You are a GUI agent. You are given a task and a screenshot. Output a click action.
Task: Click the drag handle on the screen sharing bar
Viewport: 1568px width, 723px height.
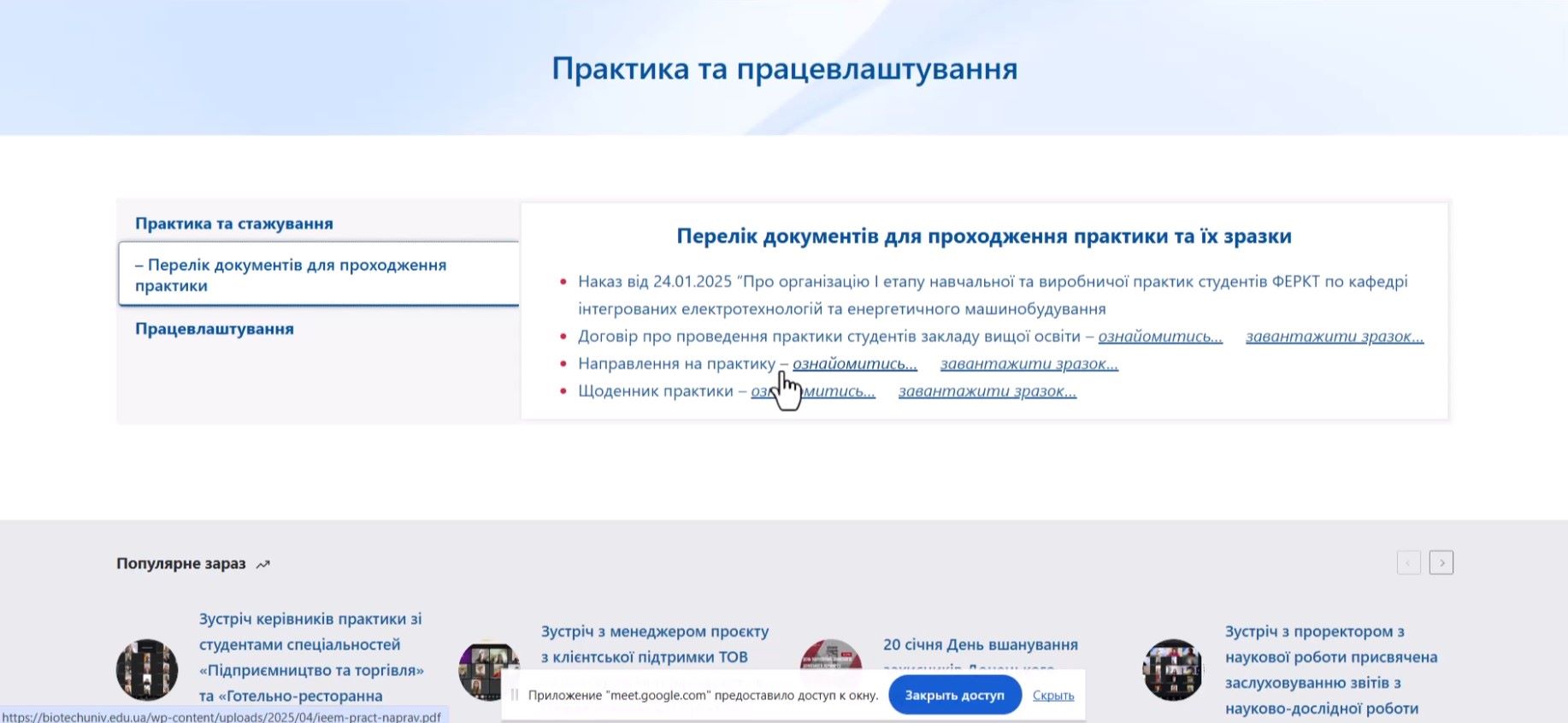pos(514,695)
